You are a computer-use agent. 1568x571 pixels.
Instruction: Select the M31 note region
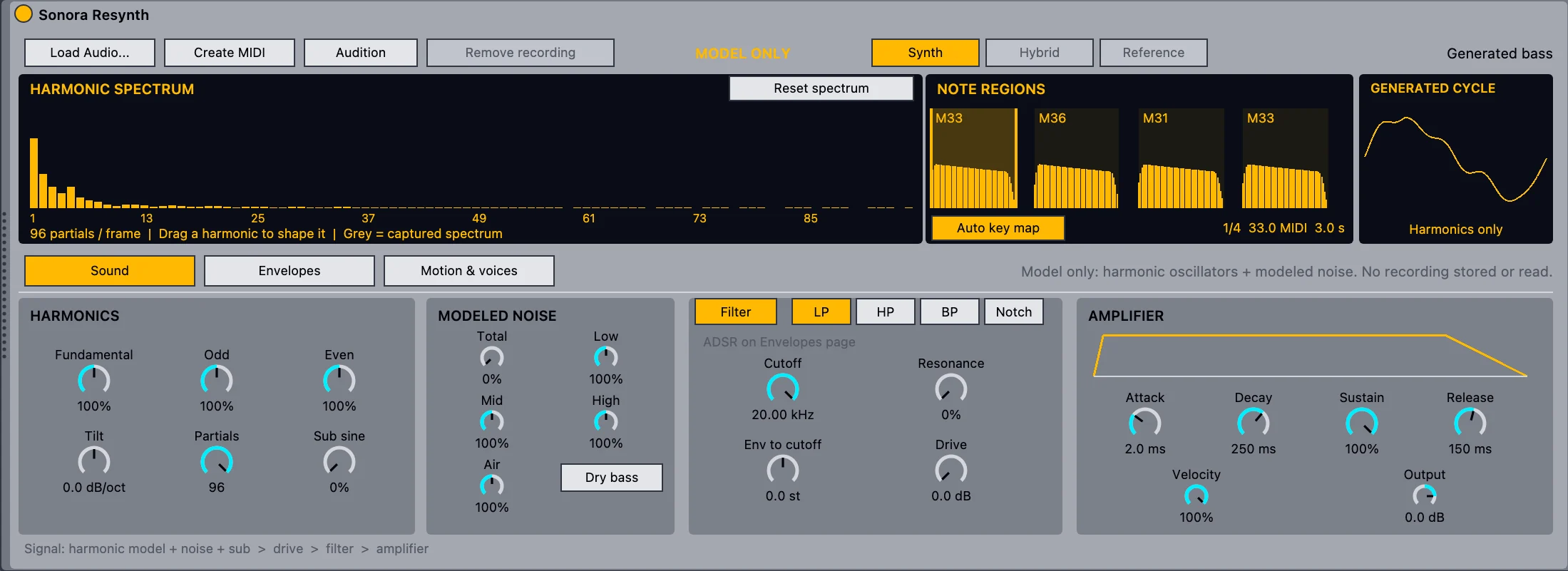point(1181,158)
